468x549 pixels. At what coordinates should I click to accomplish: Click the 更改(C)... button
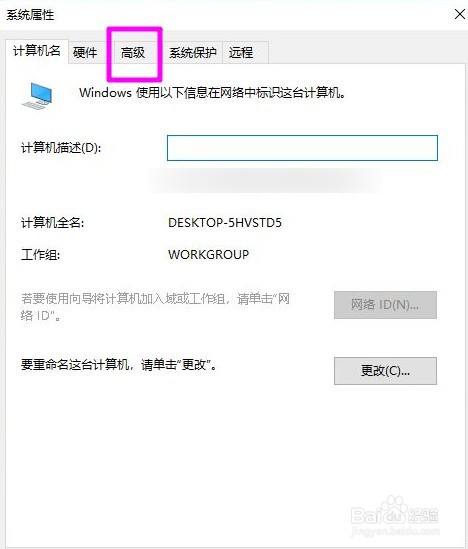[385, 371]
